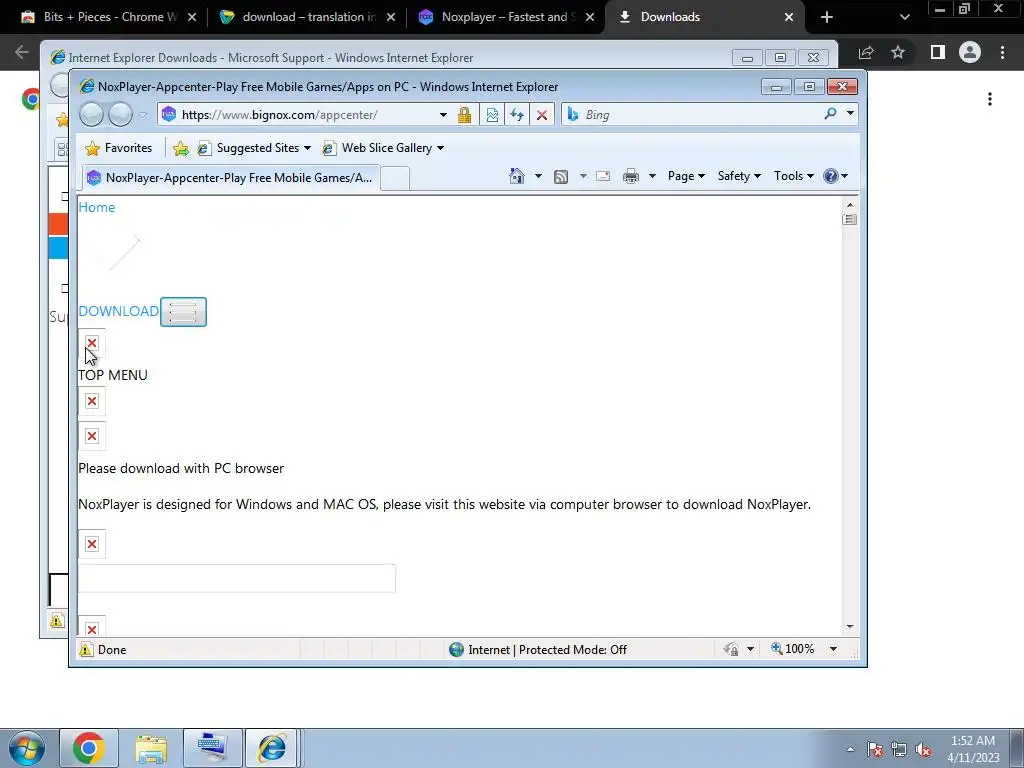Click the scrollbar down arrow
This screenshot has width=1024, height=768.
pos(850,627)
